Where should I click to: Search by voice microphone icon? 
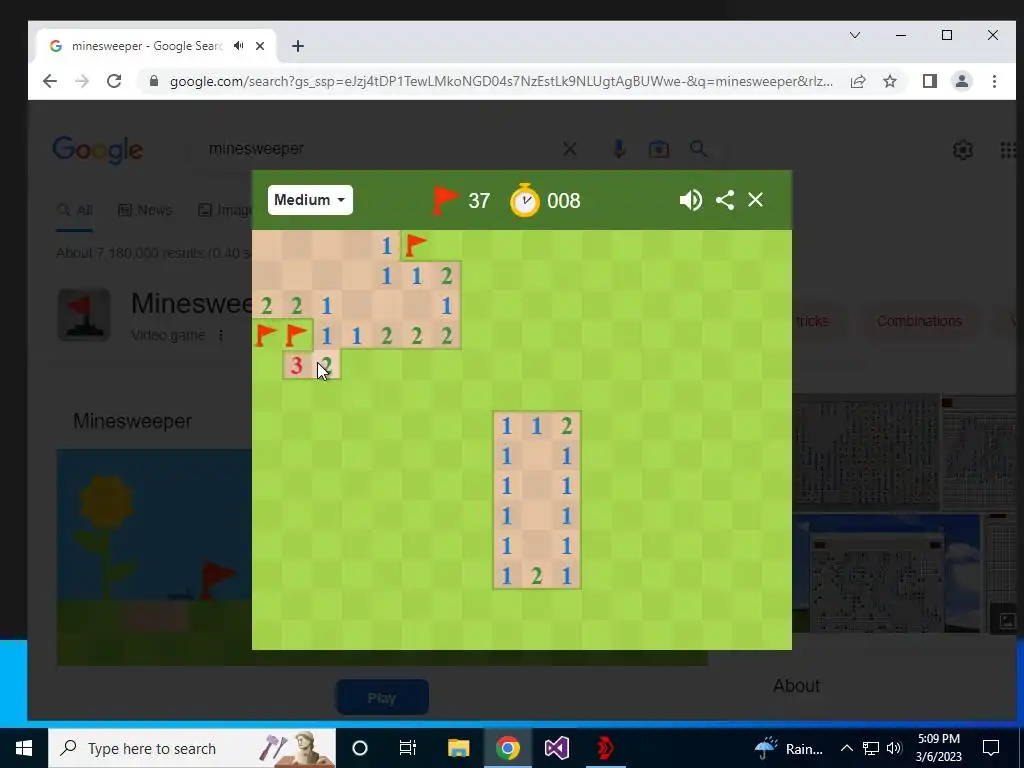618,149
